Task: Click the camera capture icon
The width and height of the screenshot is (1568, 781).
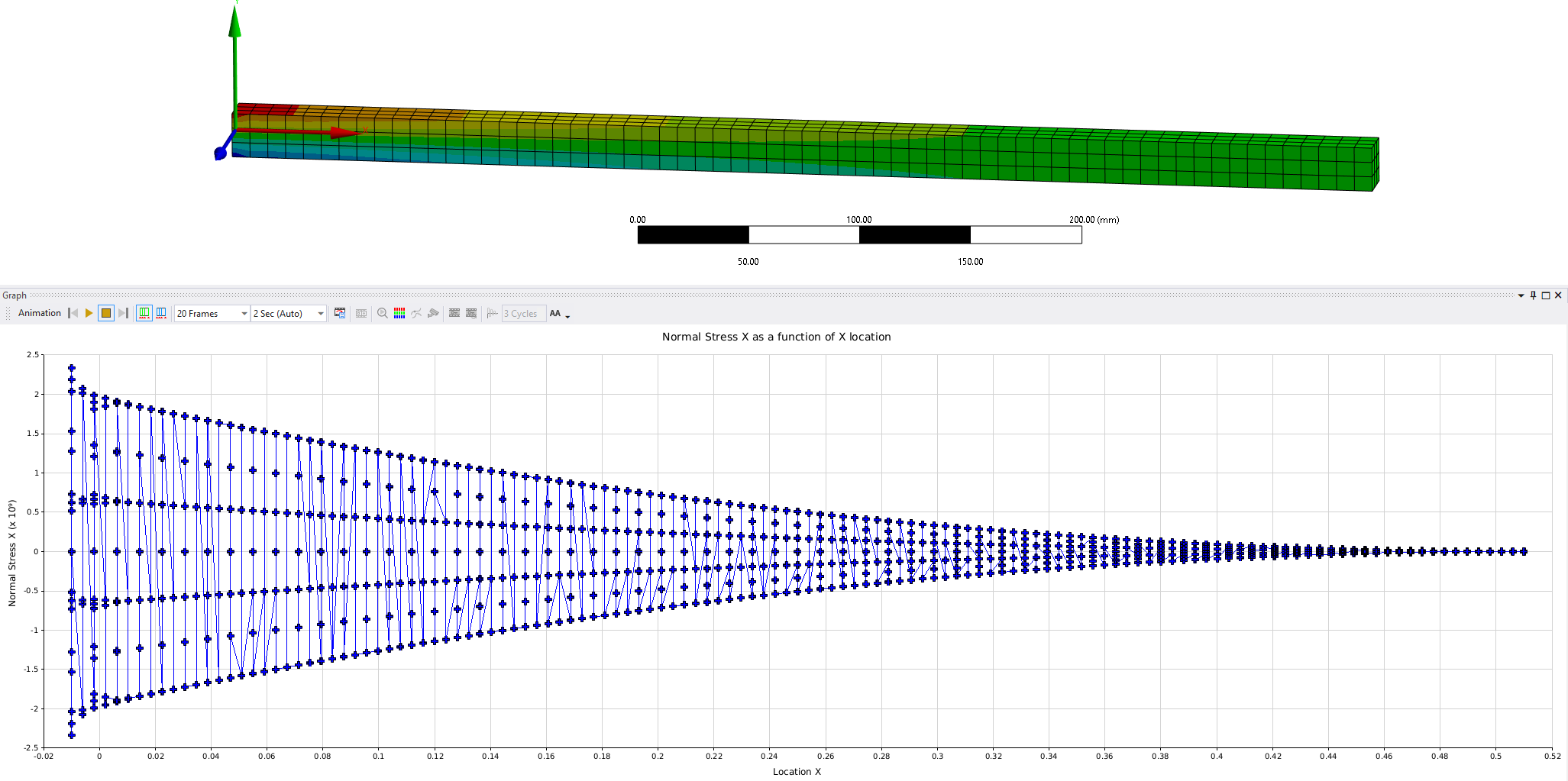Action: (x=434, y=313)
